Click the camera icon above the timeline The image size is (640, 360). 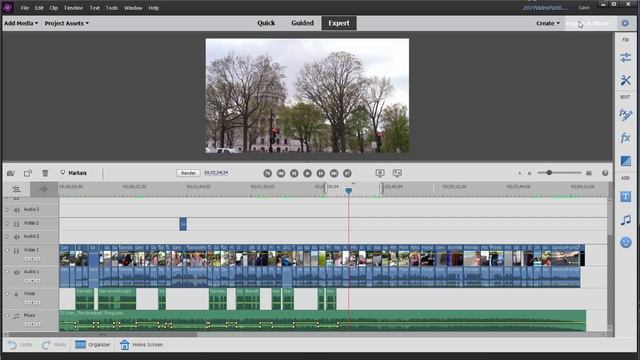11,173
